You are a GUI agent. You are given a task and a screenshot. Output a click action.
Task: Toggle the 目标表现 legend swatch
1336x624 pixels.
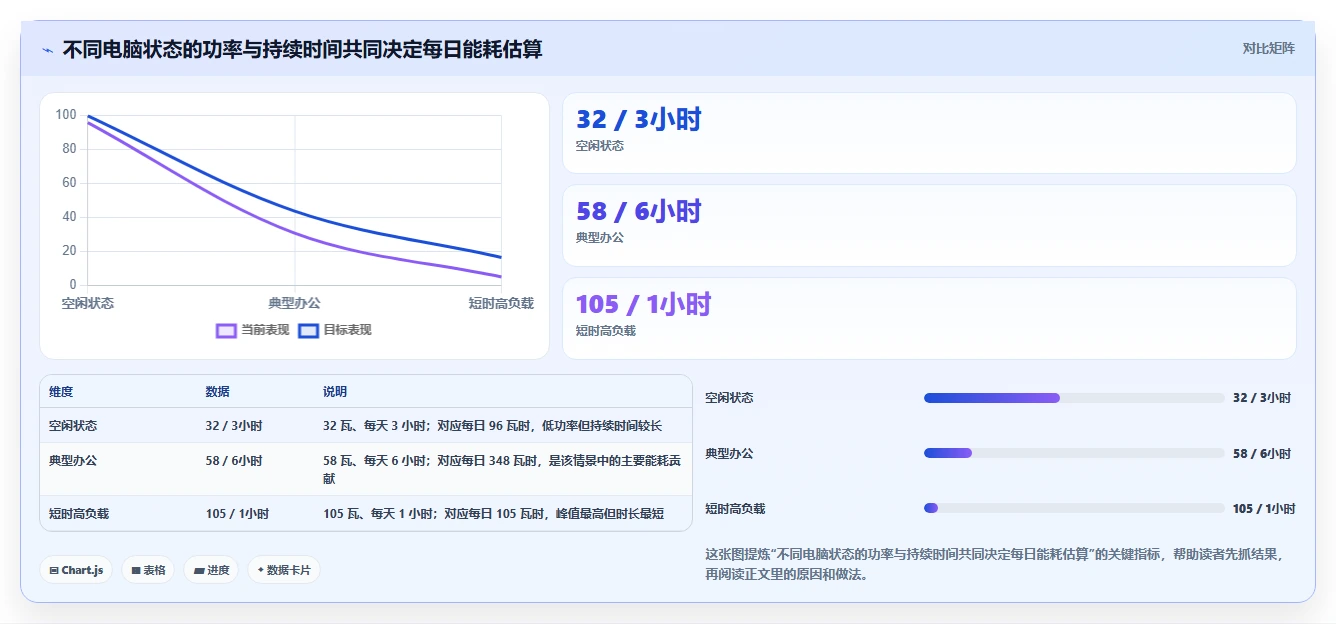309,330
